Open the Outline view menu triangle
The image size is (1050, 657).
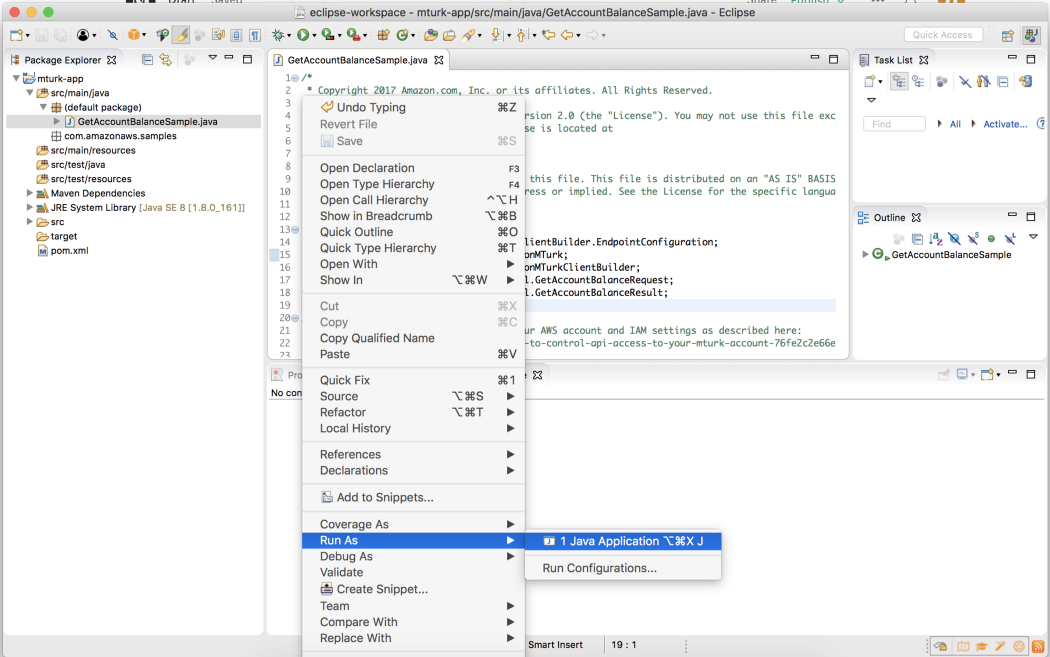click(1033, 236)
